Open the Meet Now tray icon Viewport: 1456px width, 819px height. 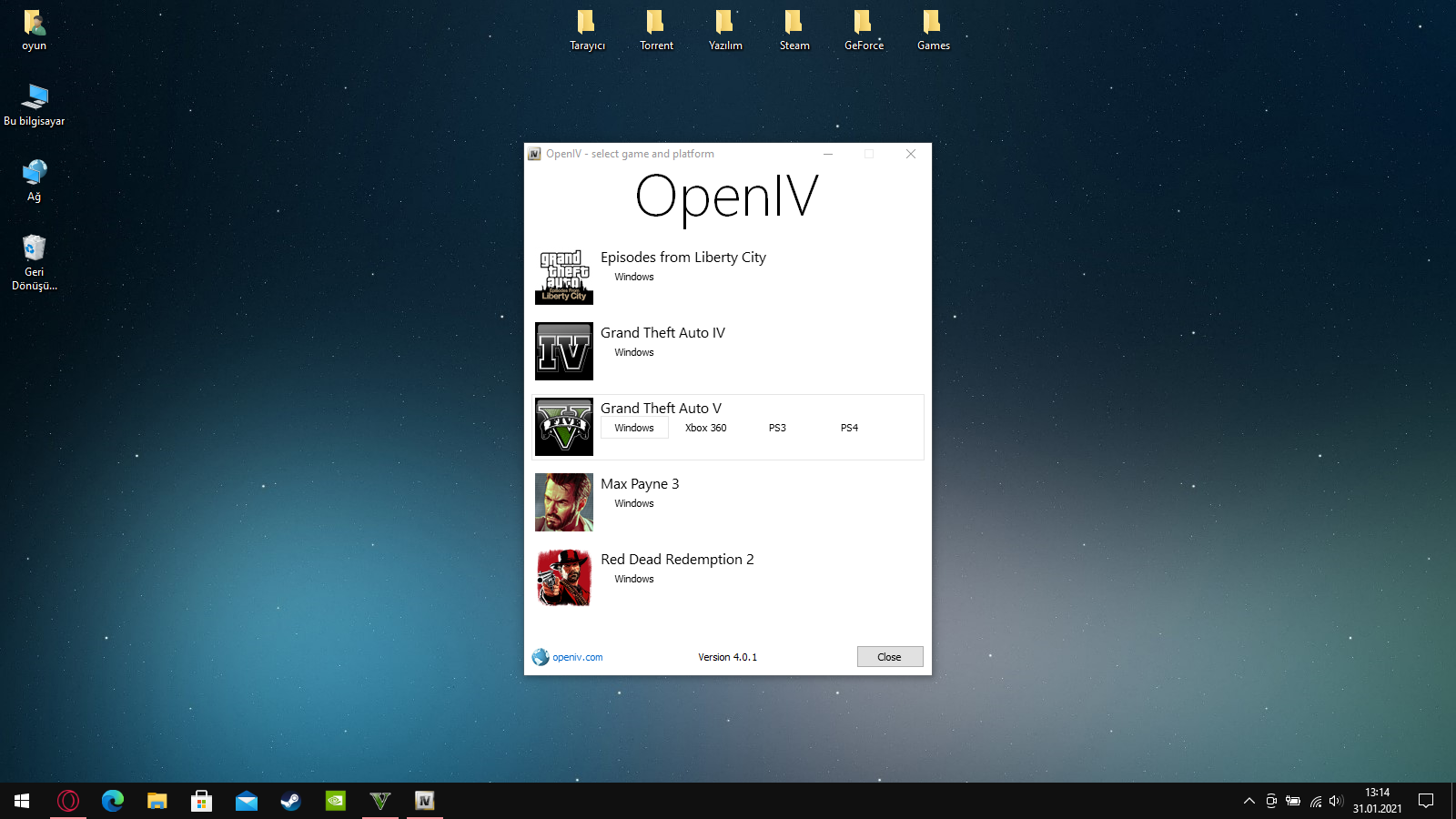(x=1271, y=801)
